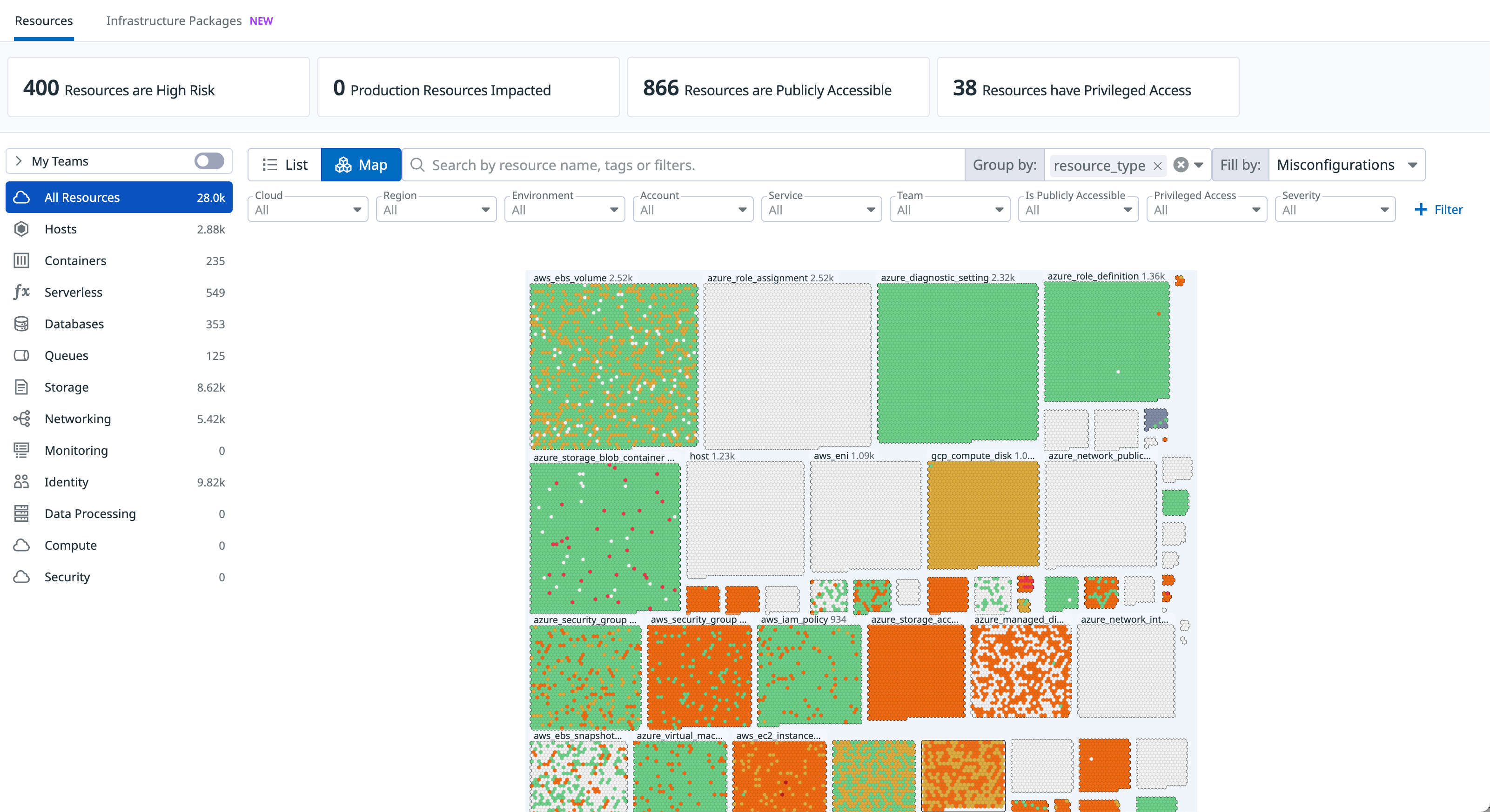
Task: Switch to Map view
Action: pyautogui.click(x=361, y=165)
